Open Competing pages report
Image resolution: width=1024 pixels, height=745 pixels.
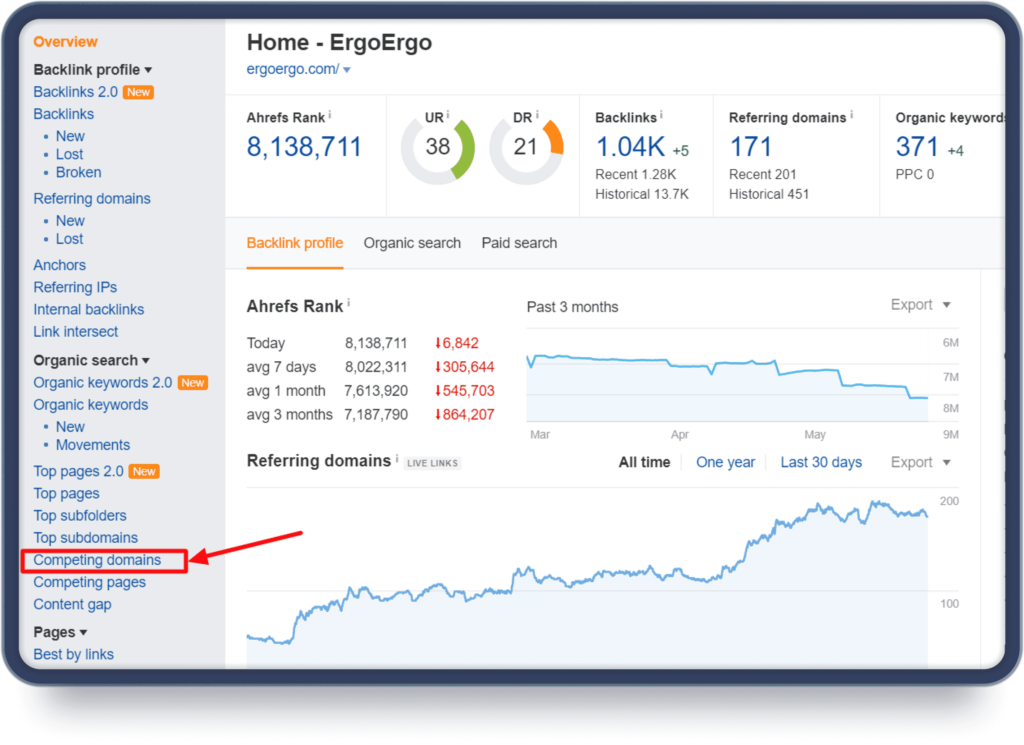(89, 582)
